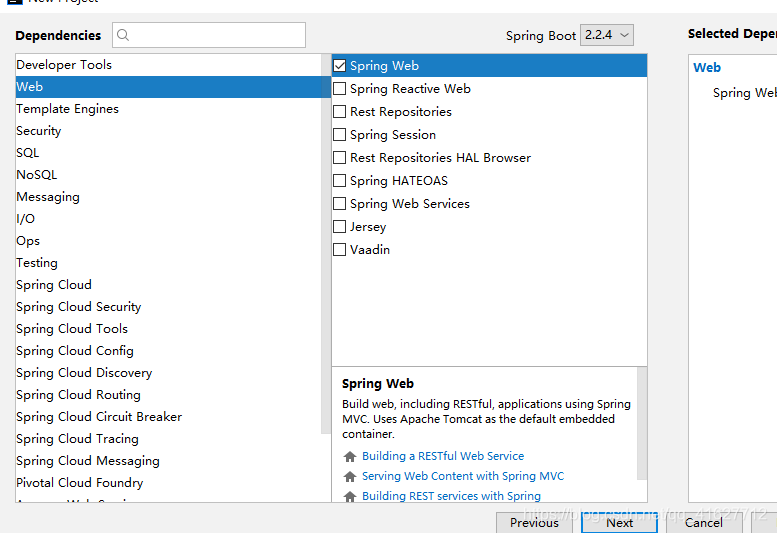
Task: Tick the Spring Web Services checkbox
Action: click(x=339, y=204)
